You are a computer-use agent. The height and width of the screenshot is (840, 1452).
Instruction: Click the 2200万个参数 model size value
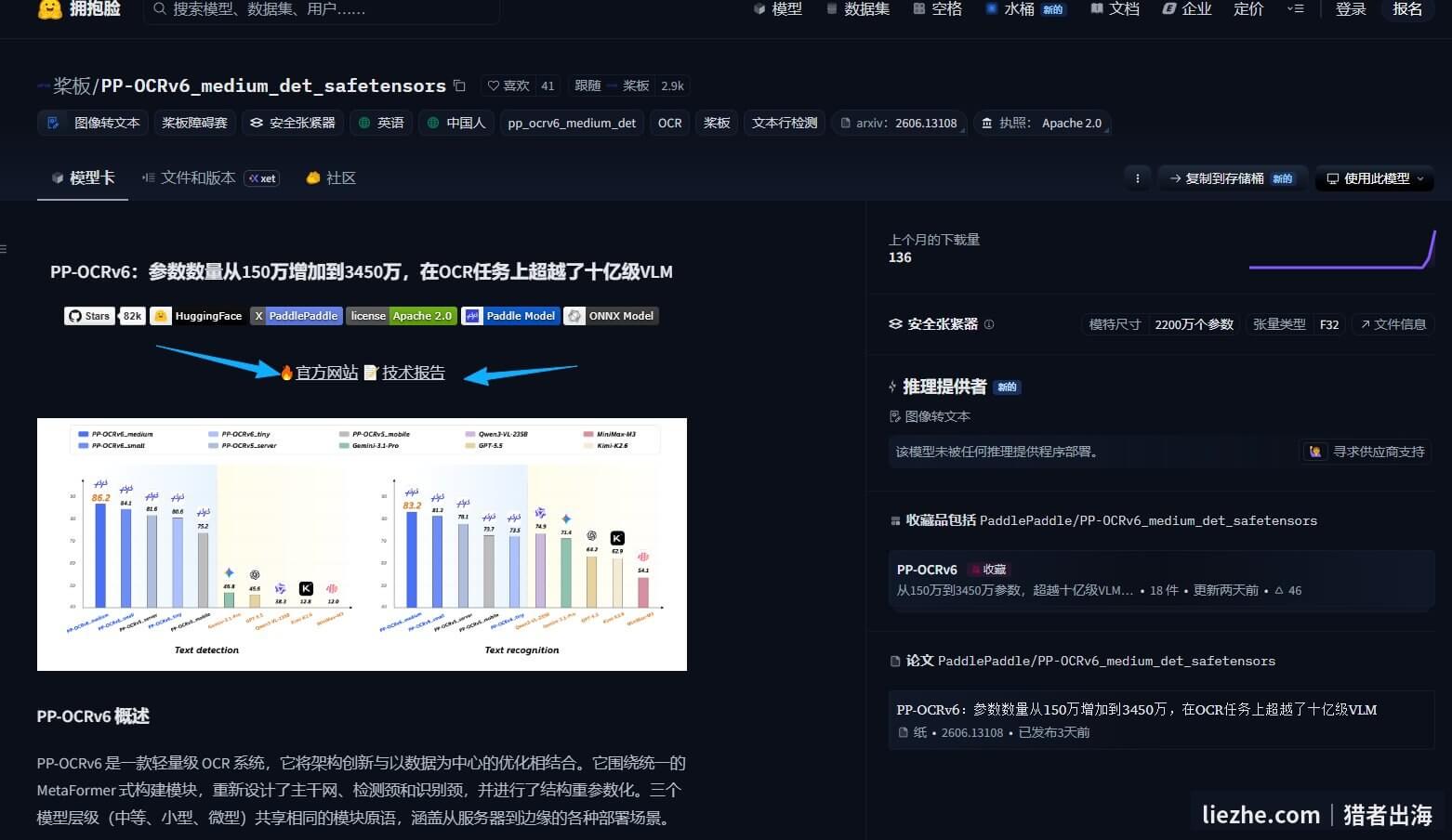(1194, 324)
